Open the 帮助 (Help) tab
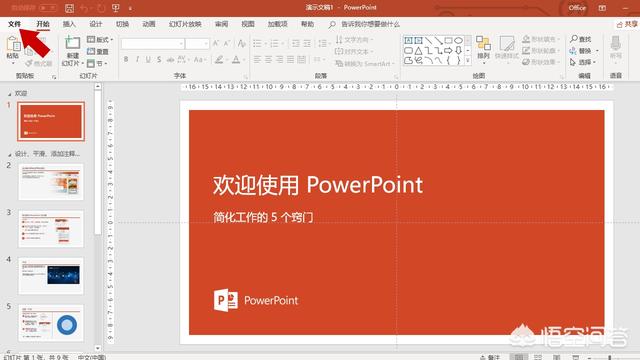Screen dimensions: 640x360 (307, 24)
